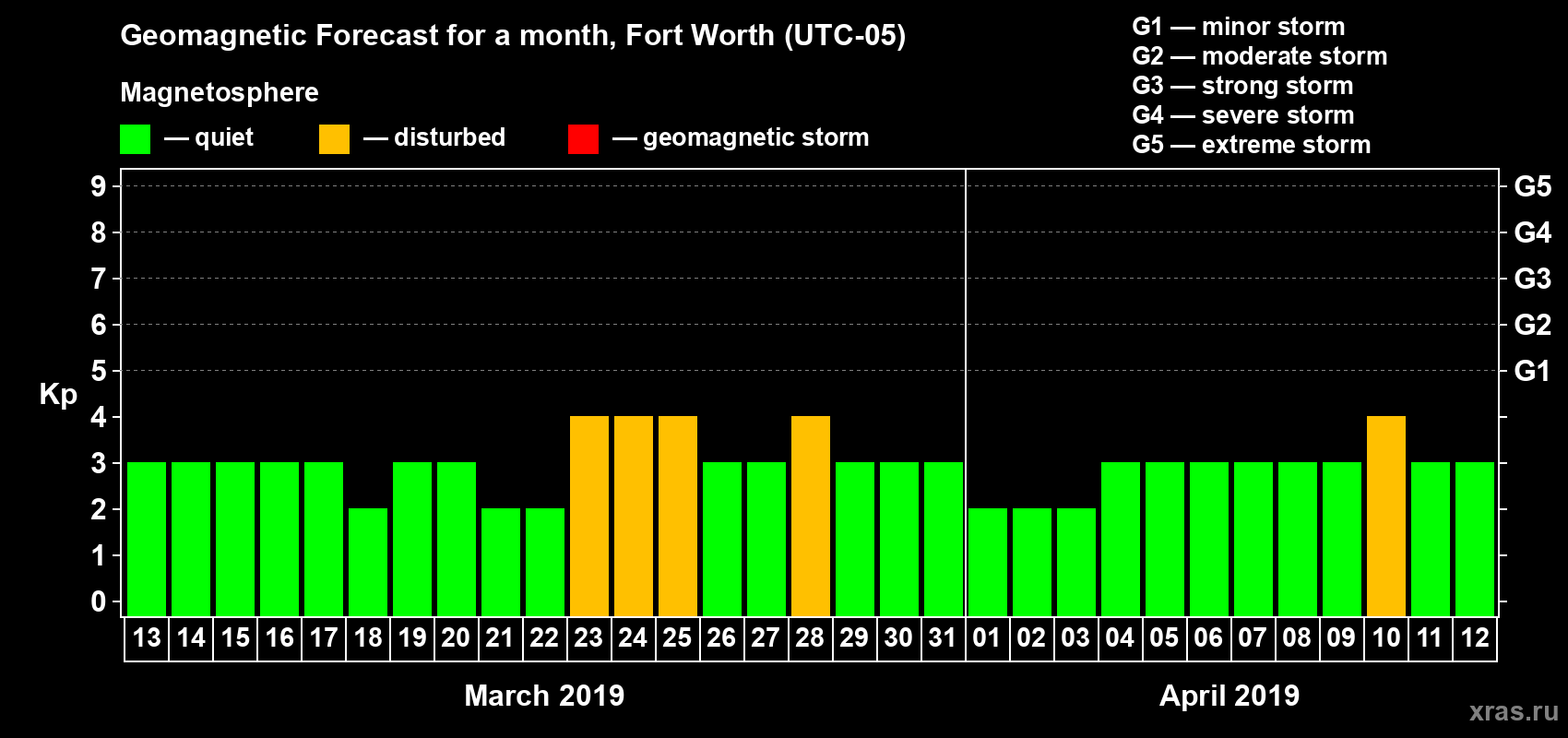Click the 'G4 — severe storm' legend line
Image resolution: width=1568 pixels, height=738 pixels.
point(1243,115)
